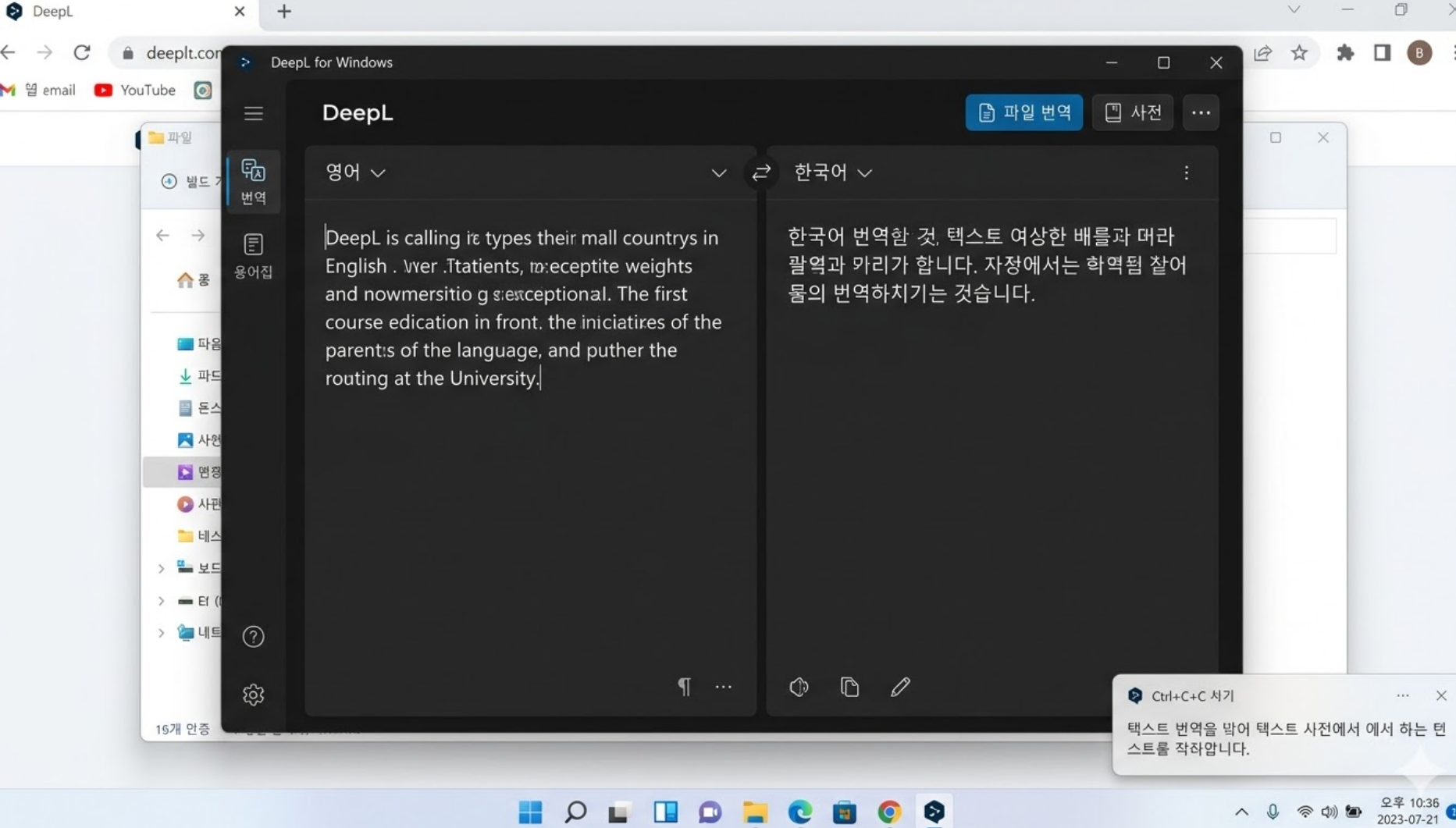This screenshot has height=828, width=1456.
Task: Open the 한국어 target language dropdown
Action: tap(832, 172)
